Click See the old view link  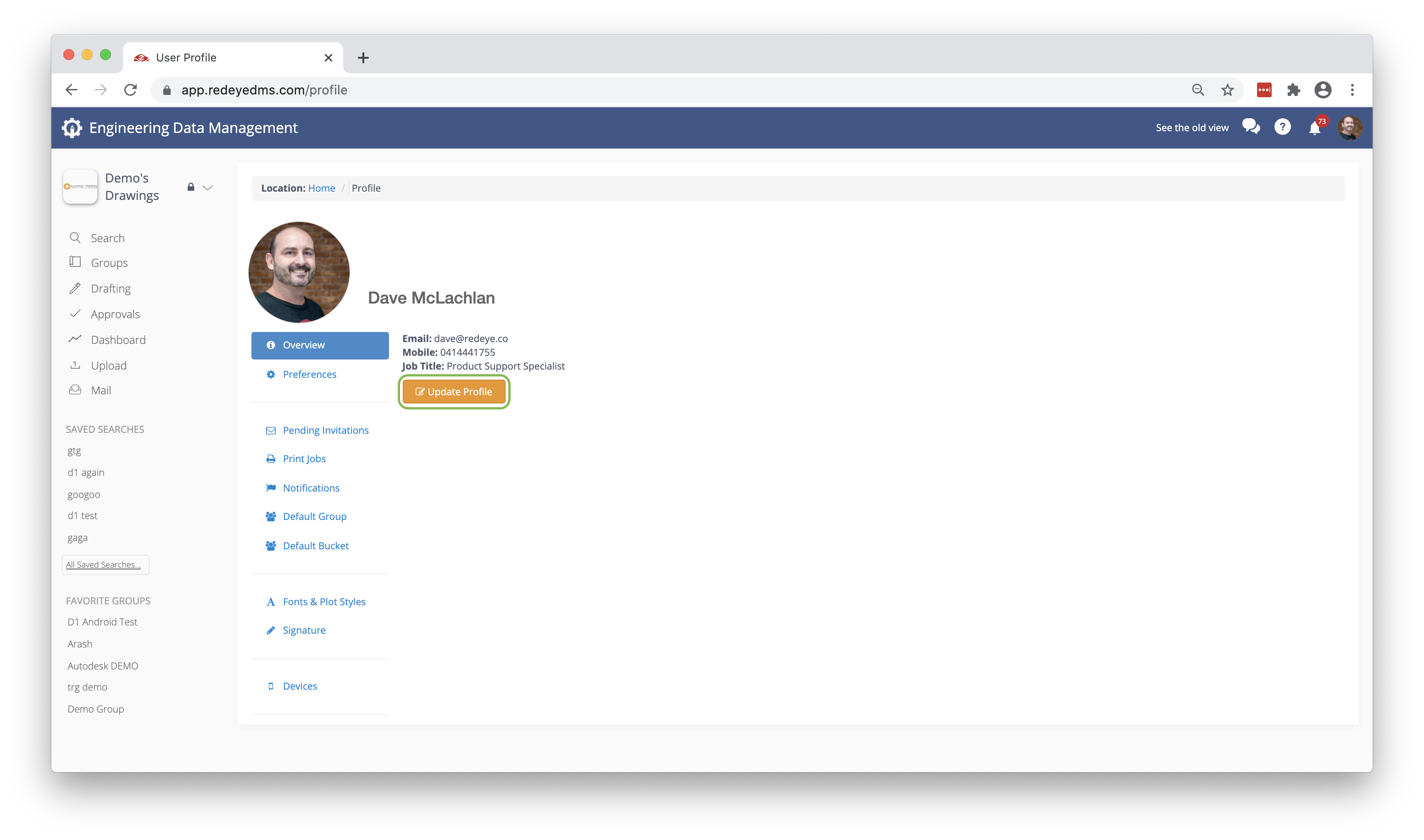[x=1192, y=128]
